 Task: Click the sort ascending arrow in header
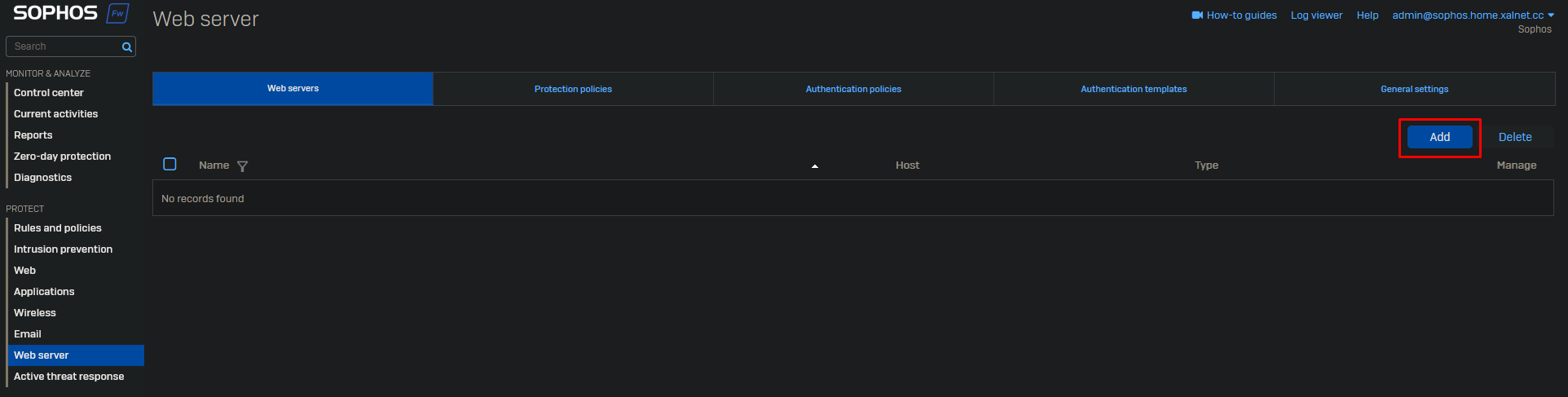tap(814, 166)
